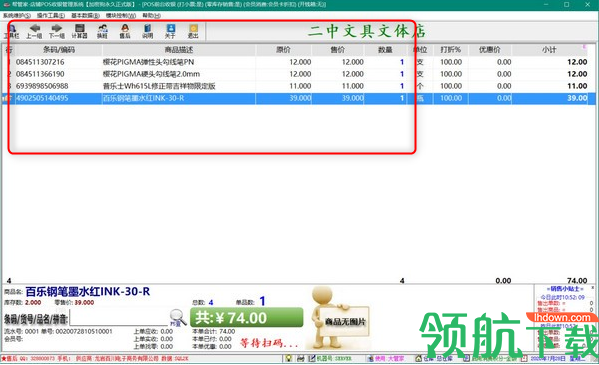Click the green 共:¥74.00 total button
Screen dimensions: 599x365
tap(247, 318)
